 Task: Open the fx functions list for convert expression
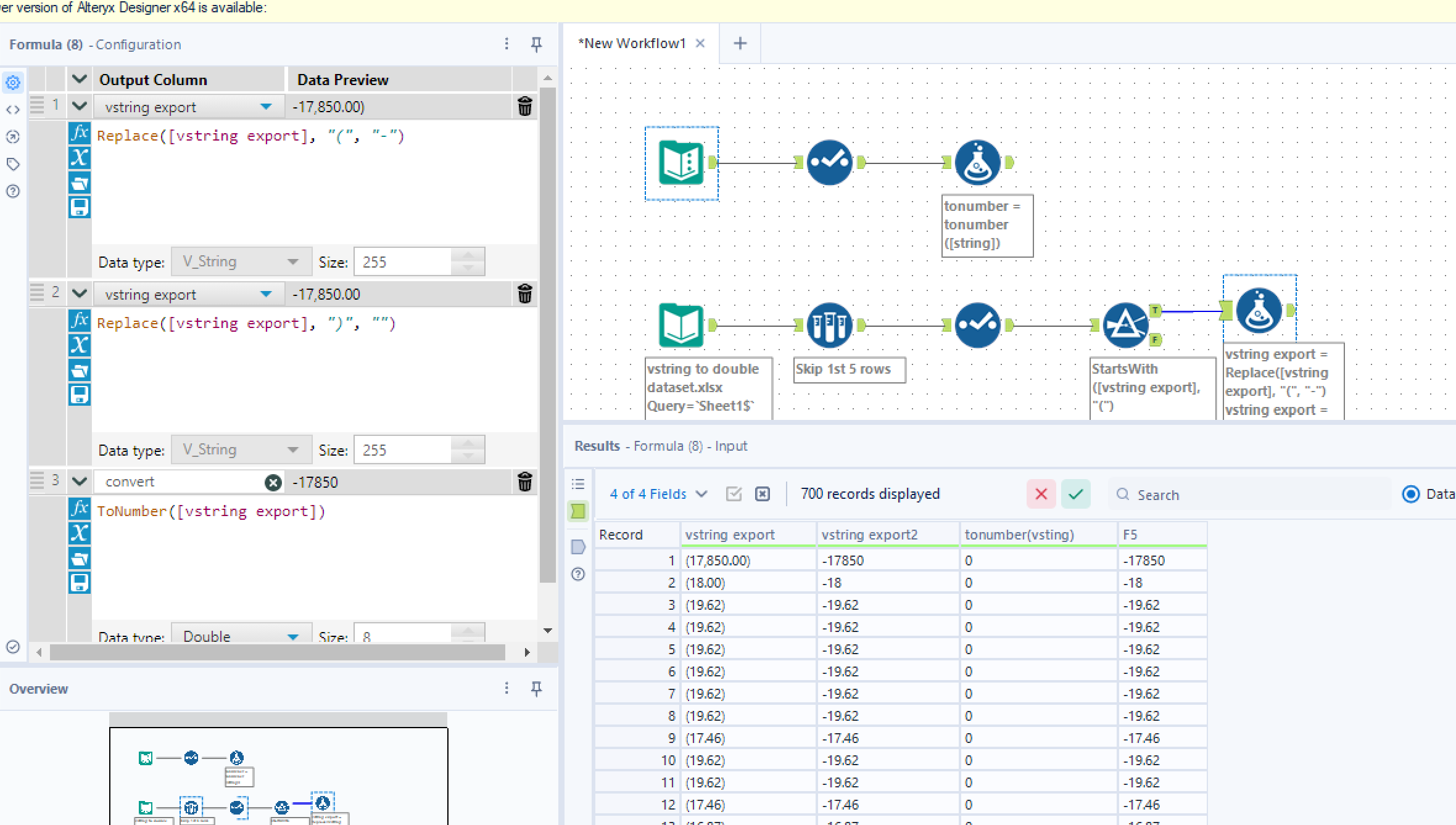[80, 509]
